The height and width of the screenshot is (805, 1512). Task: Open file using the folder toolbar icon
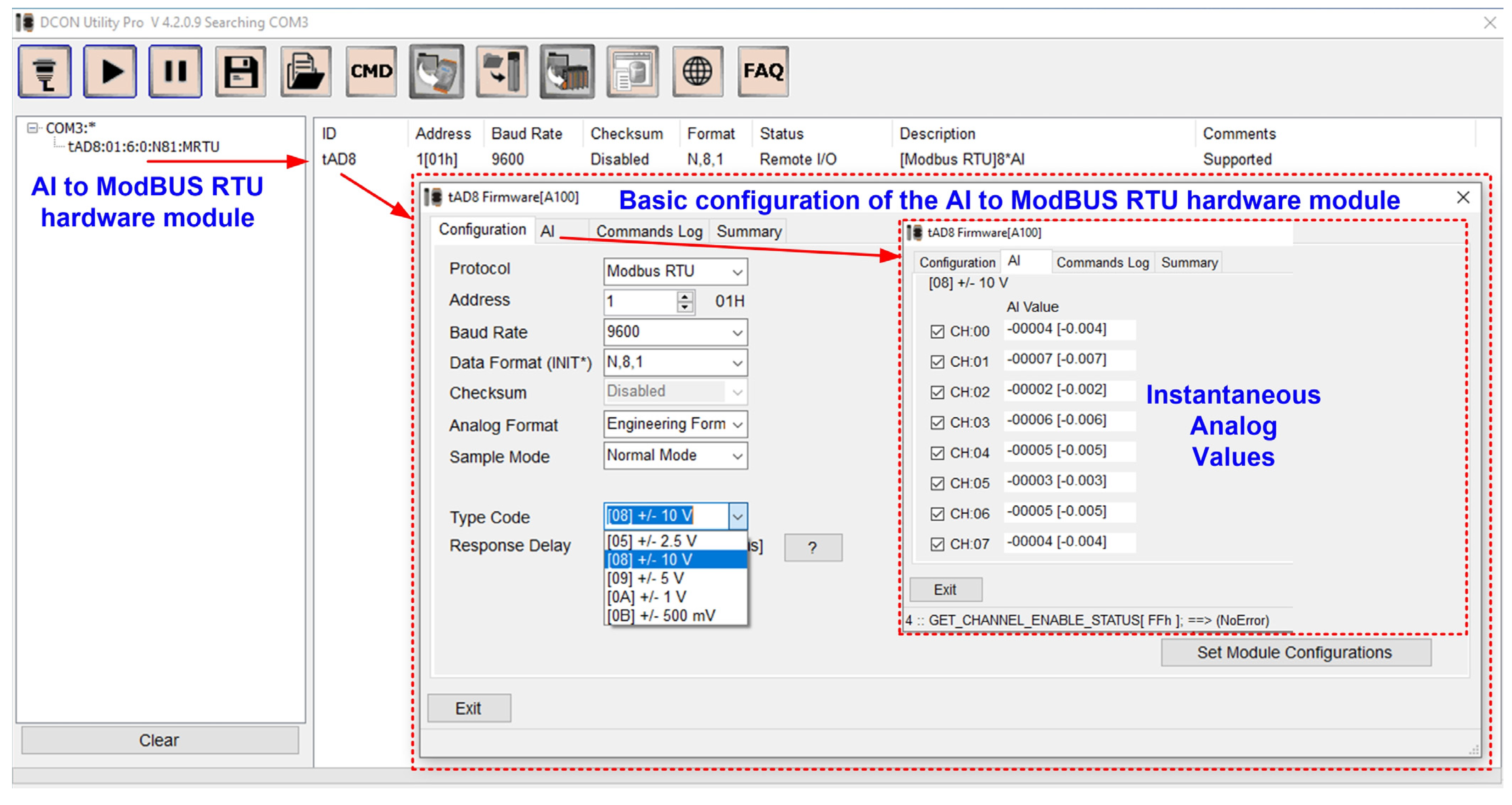pyautogui.click(x=305, y=72)
